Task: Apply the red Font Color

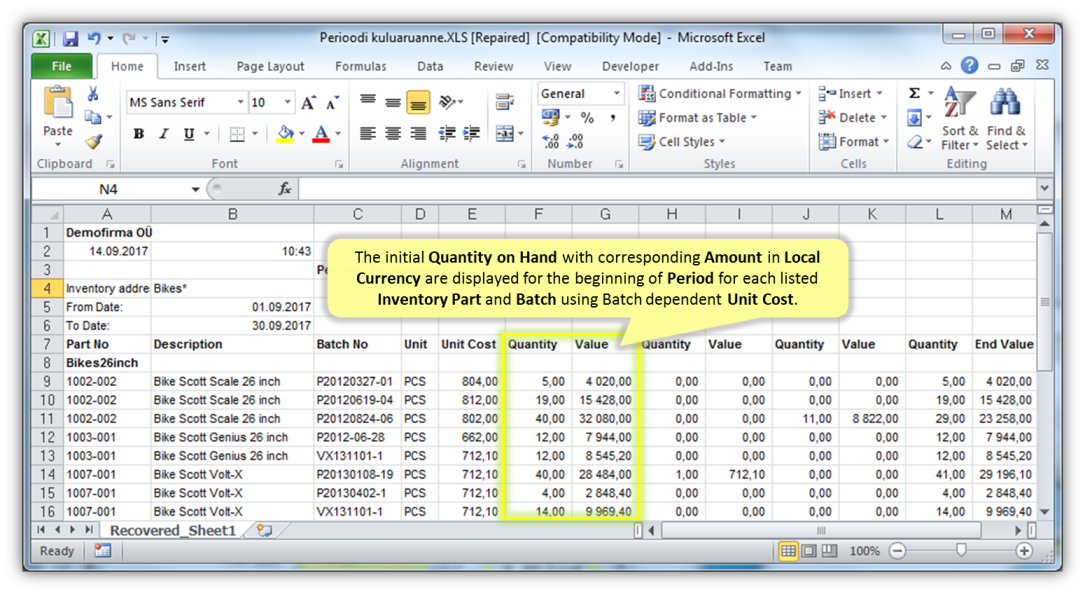Action: coord(321,134)
